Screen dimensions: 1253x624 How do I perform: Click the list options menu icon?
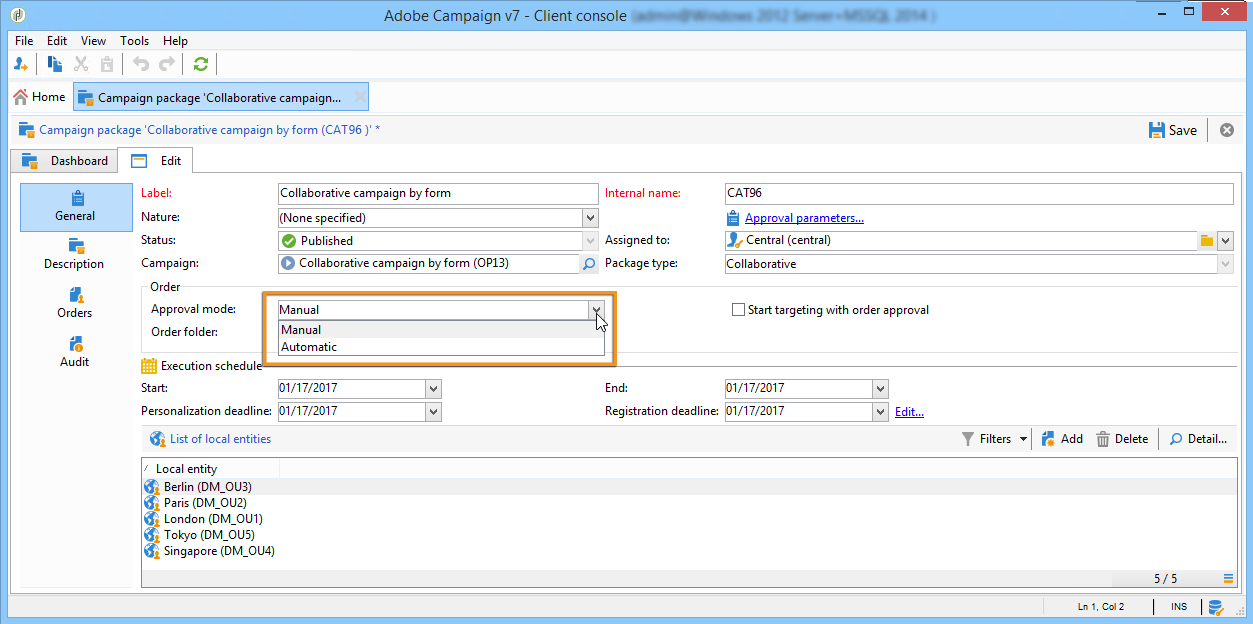tap(1228, 578)
